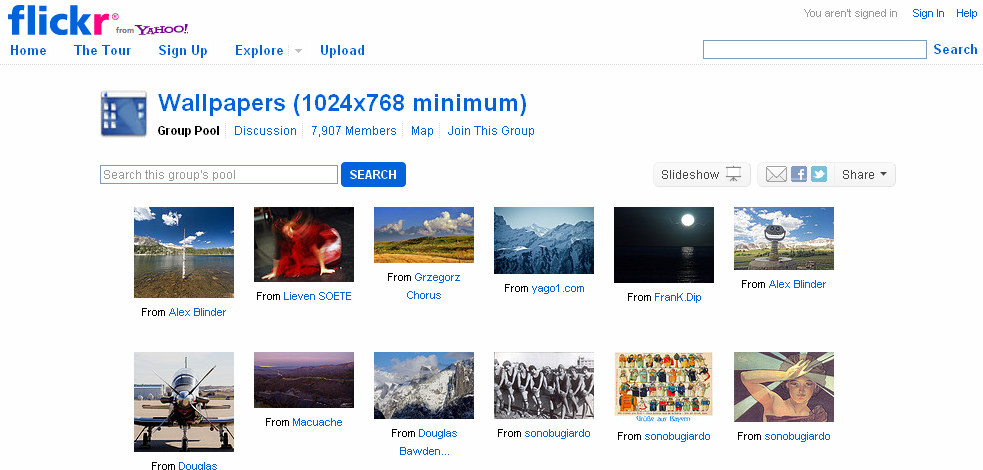Share by email envelope icon
Screen dimensions: 983x470
(776, 174)
